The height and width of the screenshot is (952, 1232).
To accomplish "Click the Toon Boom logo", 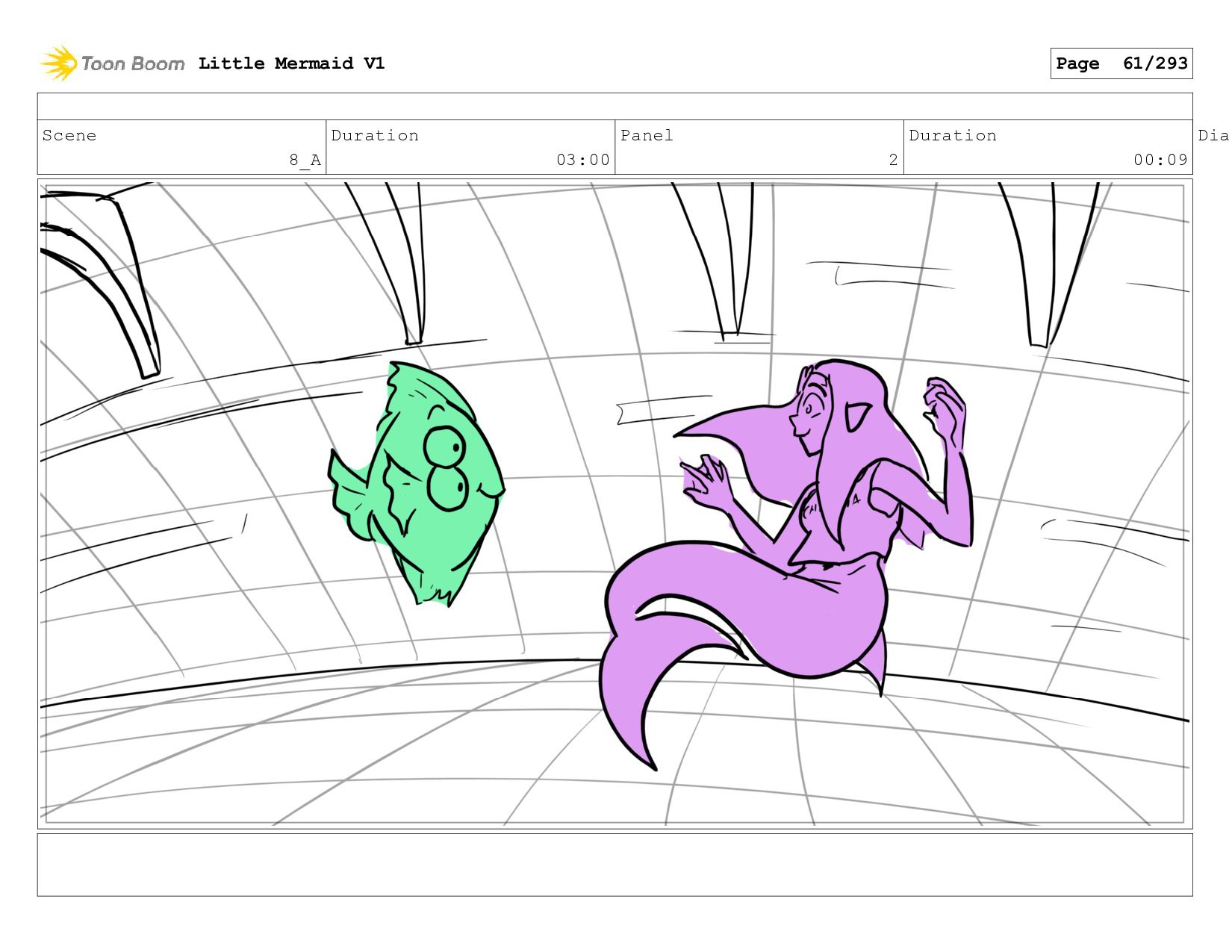I will point(112,63).
